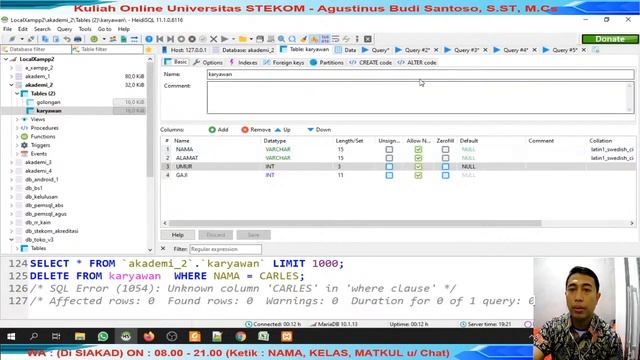Click the green refresh icon in the toolbar

coord(94,39)
